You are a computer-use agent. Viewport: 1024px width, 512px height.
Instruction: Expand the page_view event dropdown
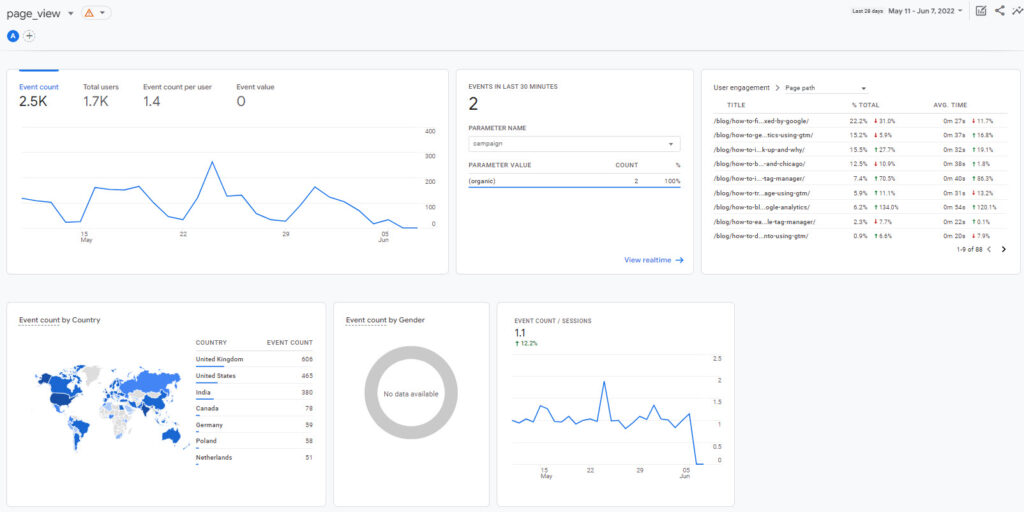71,13
